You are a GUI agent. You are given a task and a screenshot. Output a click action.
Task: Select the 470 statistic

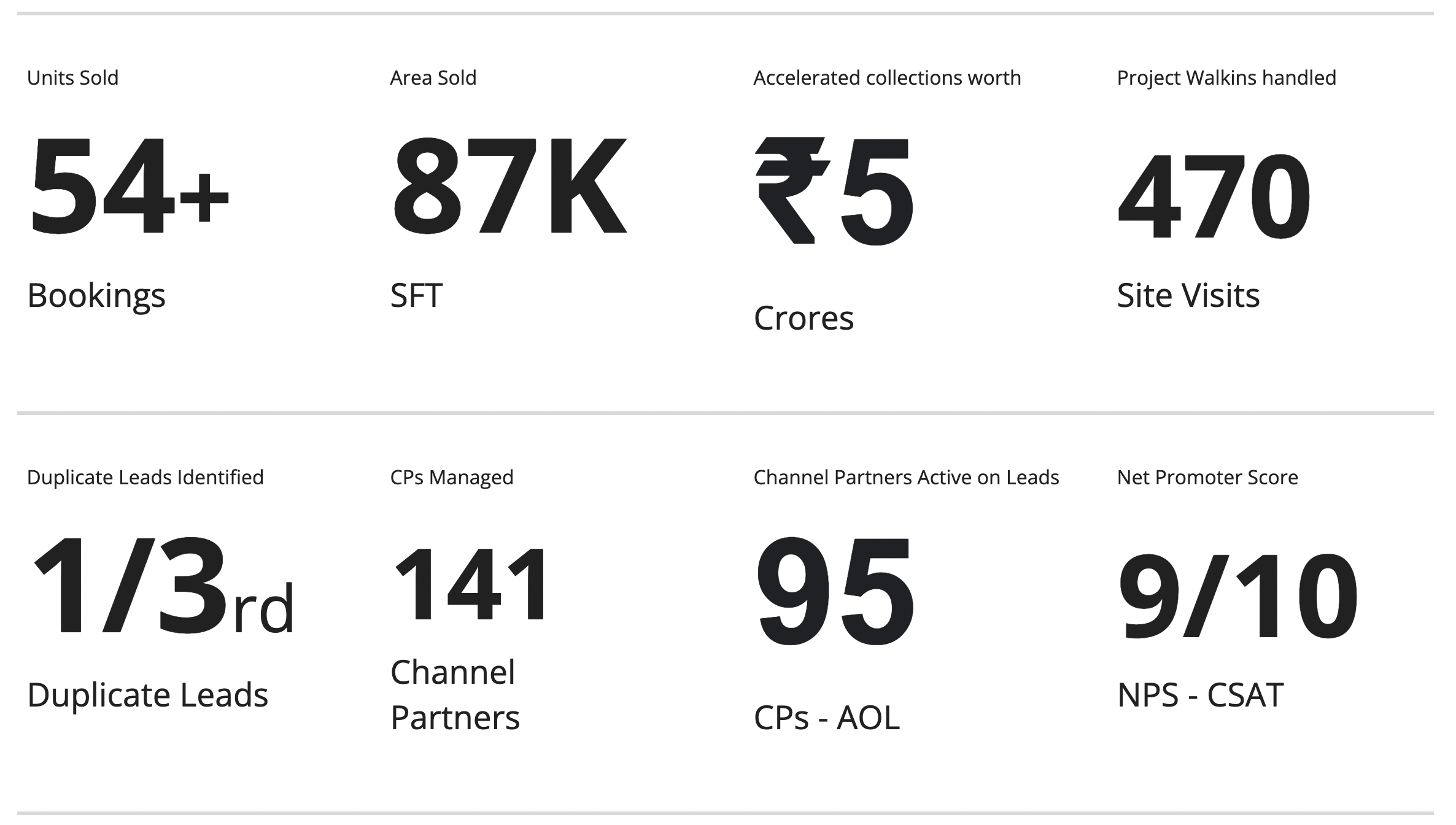click(1214, 196)
